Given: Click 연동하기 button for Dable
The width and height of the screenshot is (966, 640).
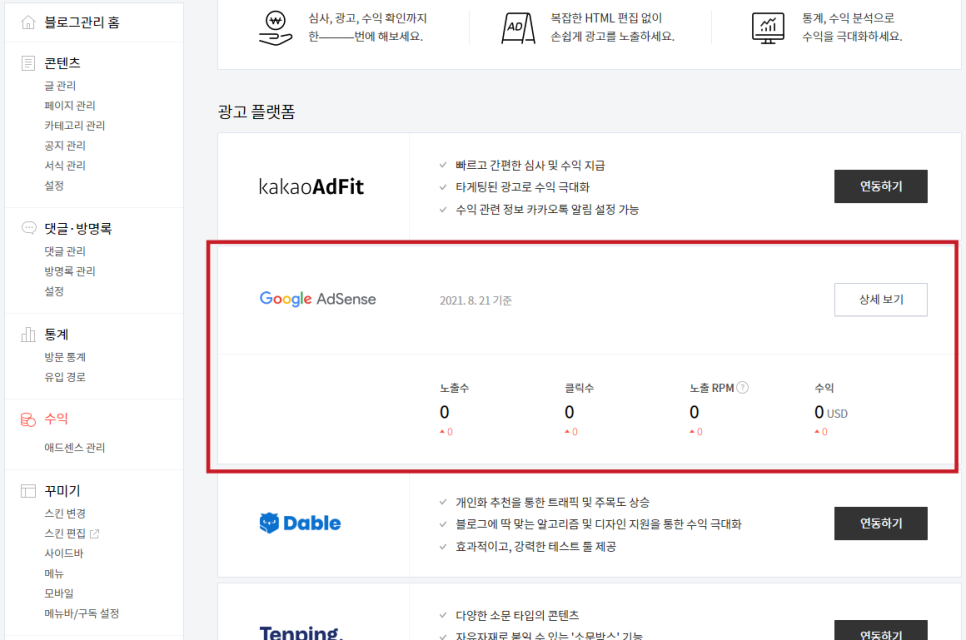Looking at the screenshot, I should 880,523.
